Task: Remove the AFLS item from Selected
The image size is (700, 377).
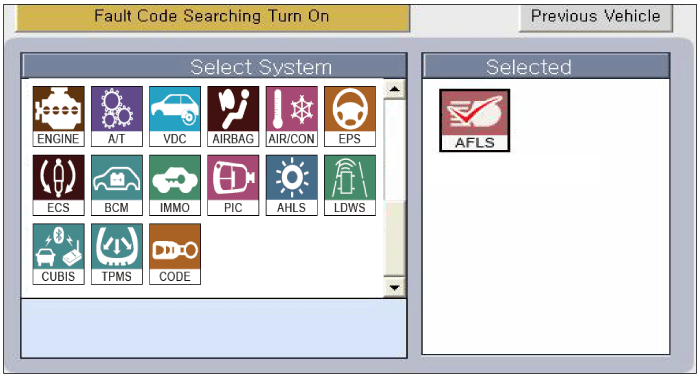Action: tap(475, 120)
